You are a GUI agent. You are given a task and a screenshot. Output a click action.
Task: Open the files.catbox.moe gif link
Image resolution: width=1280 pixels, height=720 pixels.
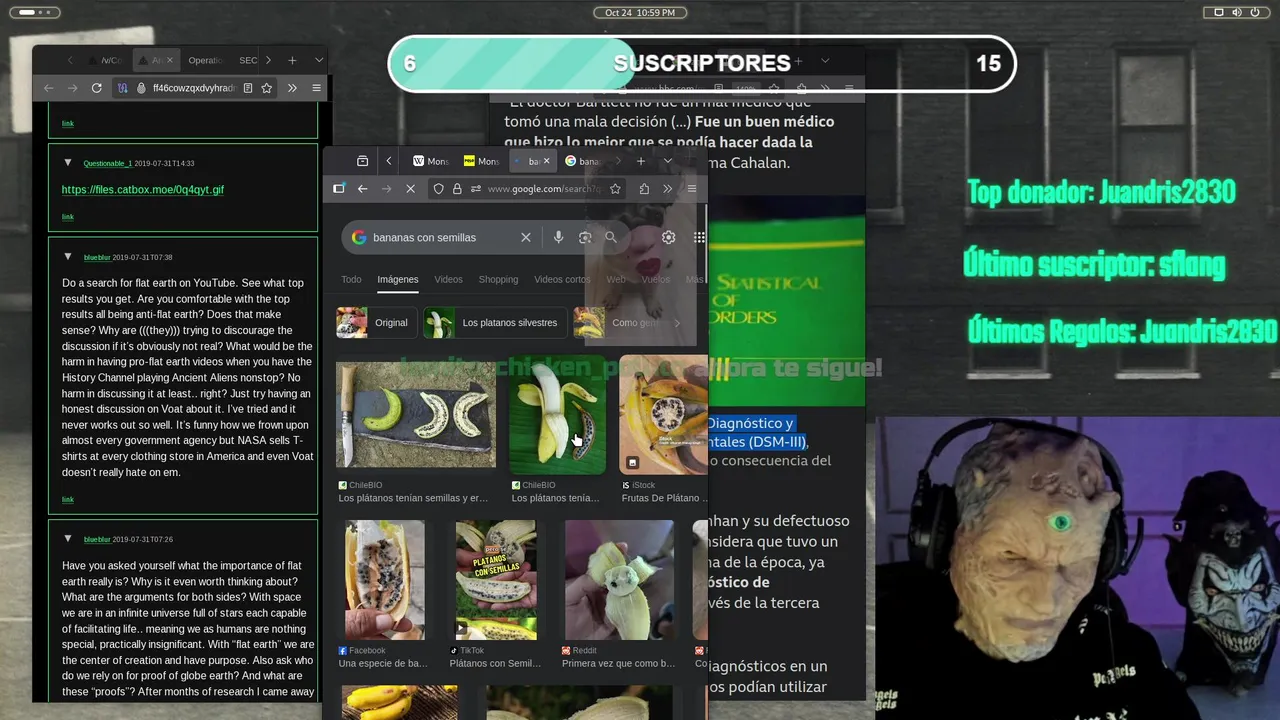click(x=143, y=189)
